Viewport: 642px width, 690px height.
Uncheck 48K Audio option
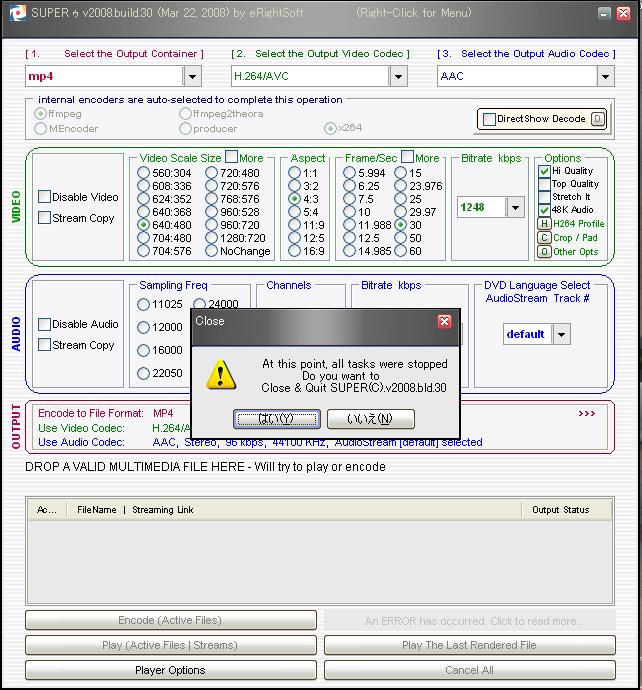click(544, 209)
